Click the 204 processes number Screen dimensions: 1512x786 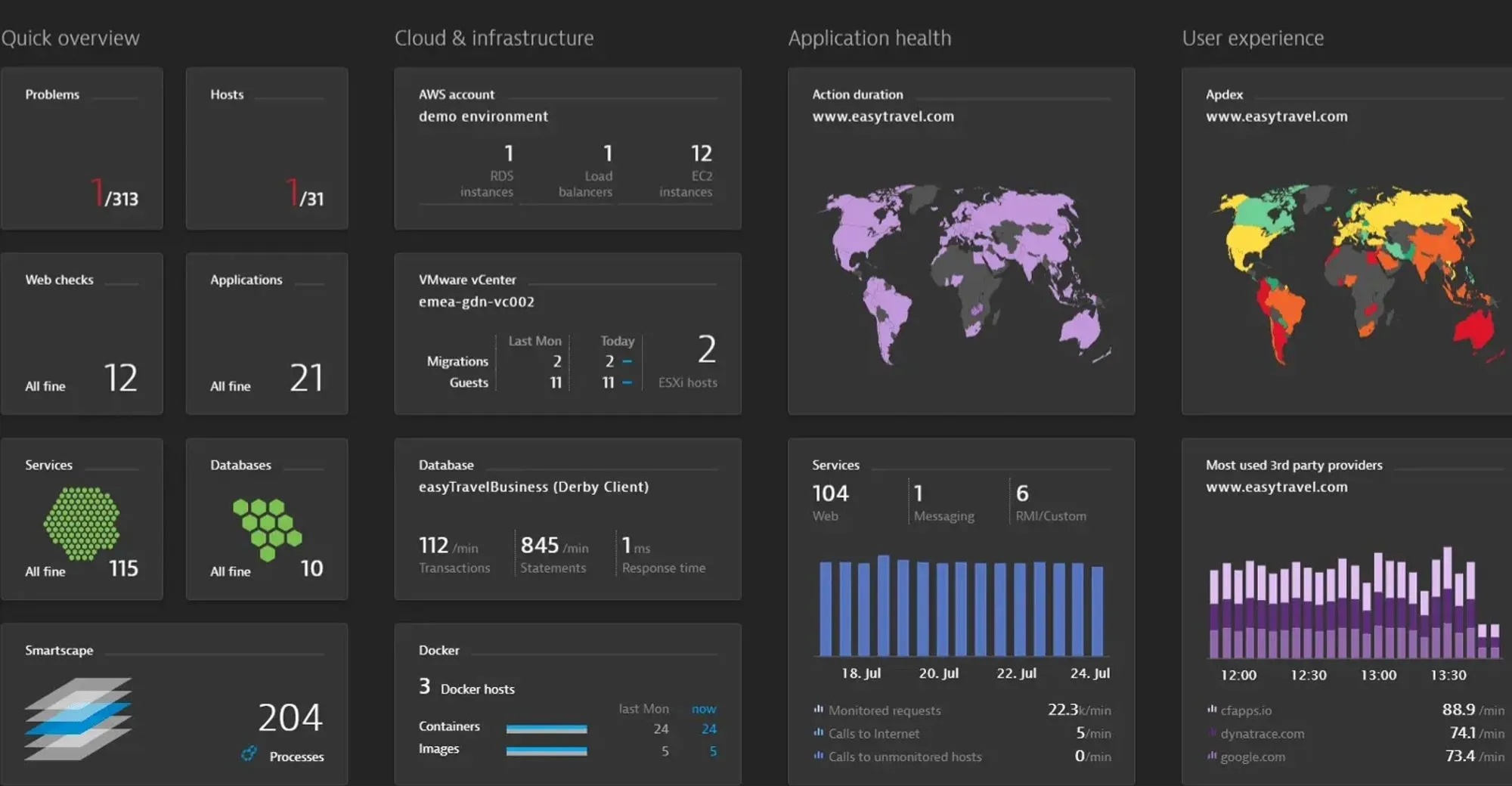coord(290,717)
